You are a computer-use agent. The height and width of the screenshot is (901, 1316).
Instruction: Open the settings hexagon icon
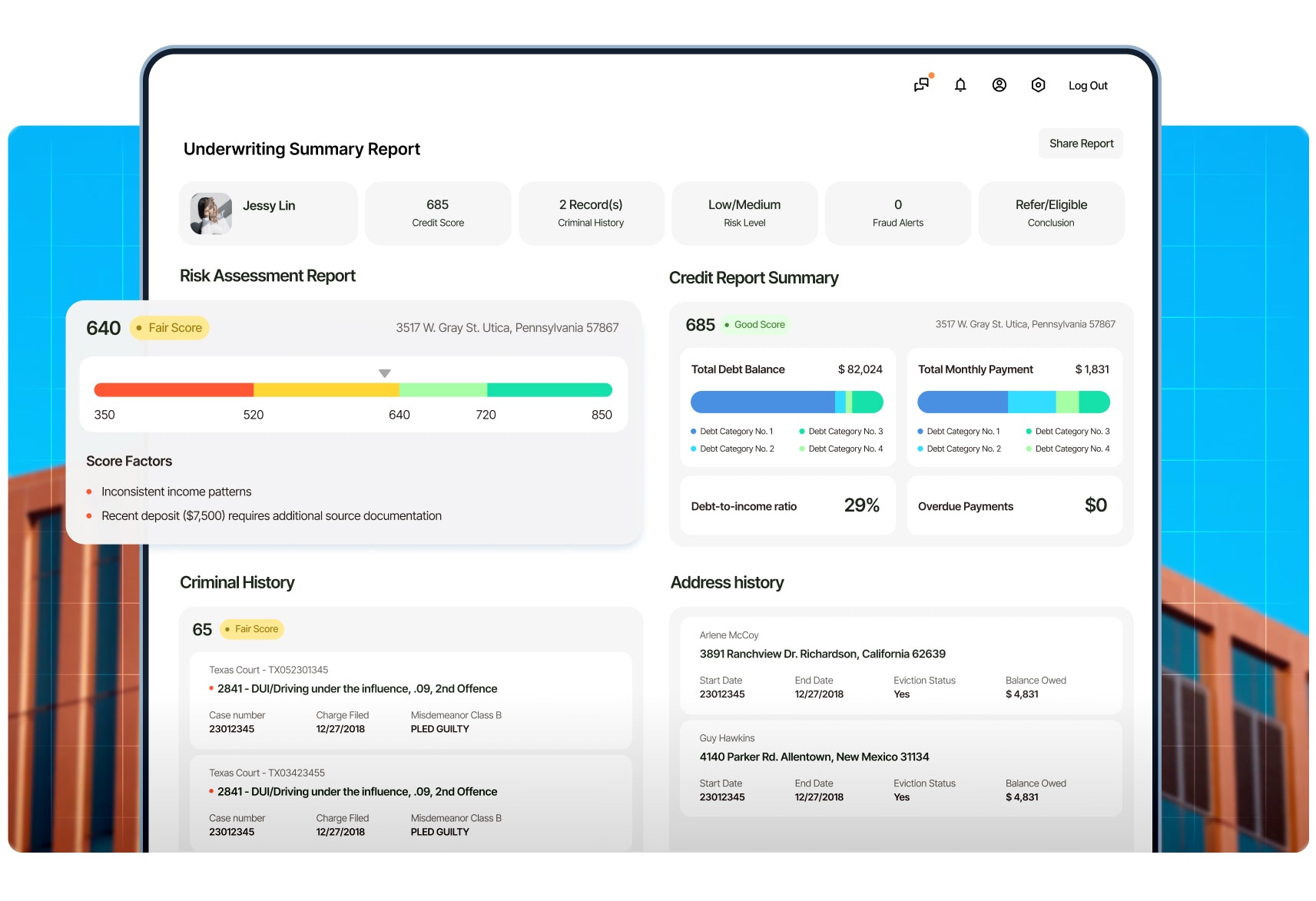[1038, 85]
